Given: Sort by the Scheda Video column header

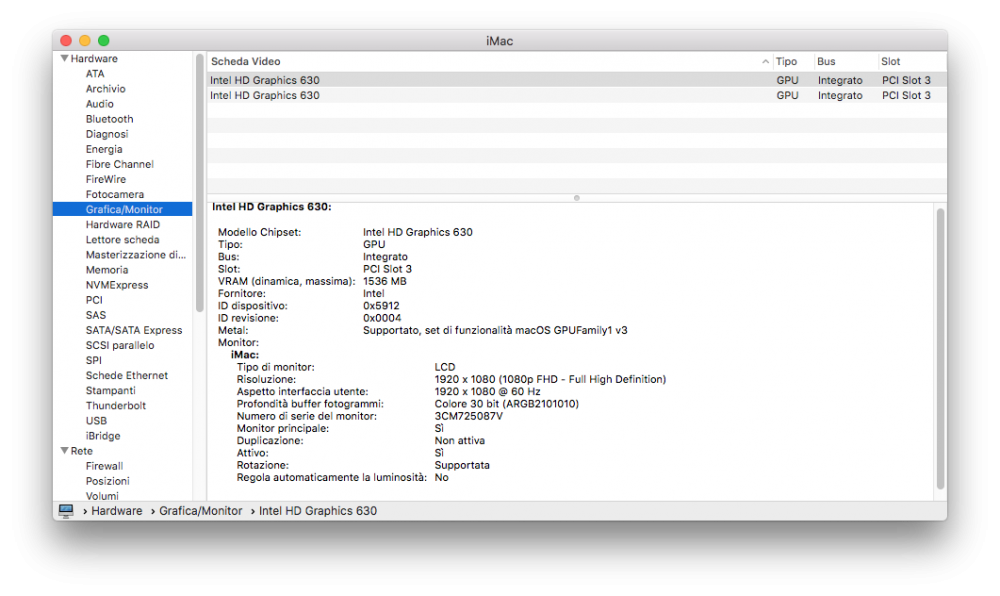Looking at the screenshot, I should [x=246, y=61].
